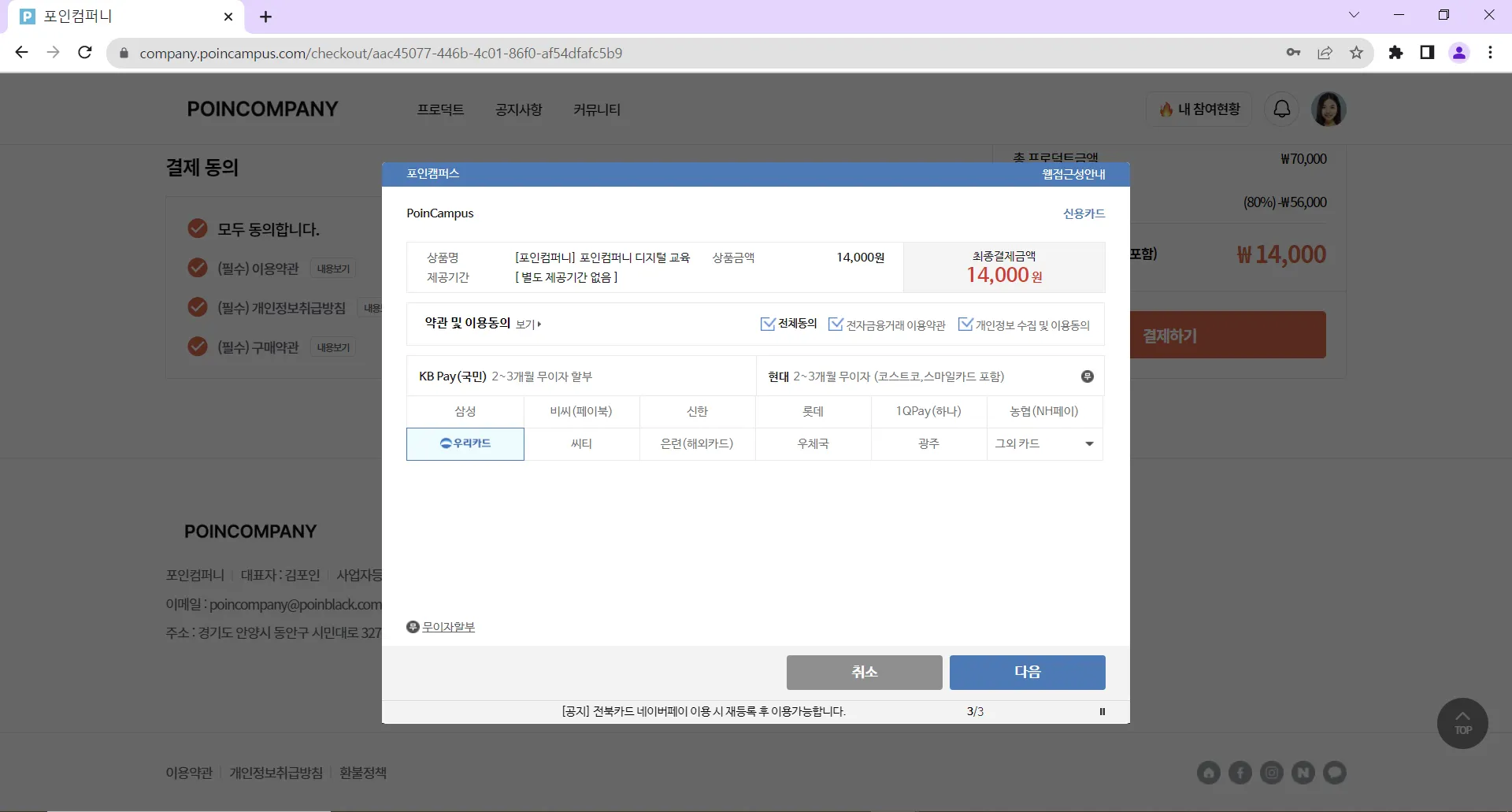Open the notifications bell
This screenshot has width=1512, height=812.
[x=1282, y=109]
